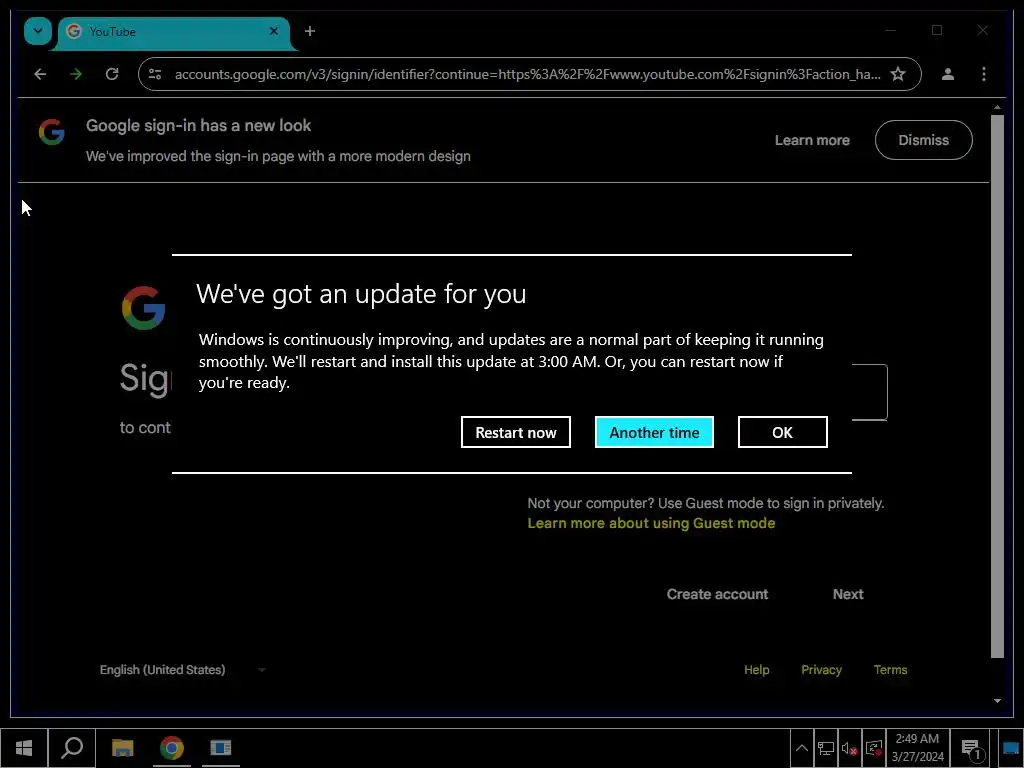
Task: Open Windows taskbar search
Action: 72,748
